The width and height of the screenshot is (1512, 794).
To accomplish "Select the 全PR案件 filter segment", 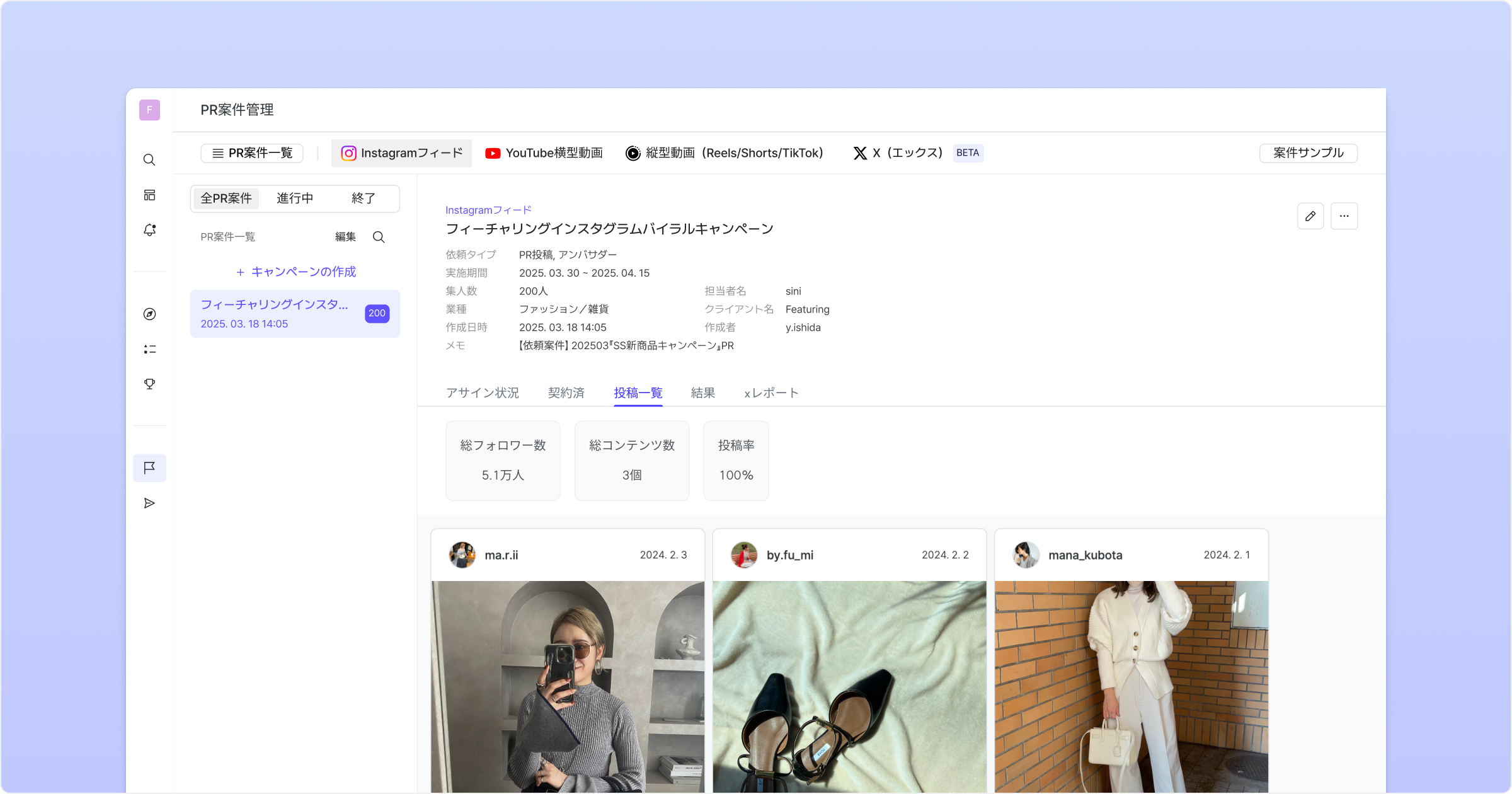I will [x=226, y=198].
